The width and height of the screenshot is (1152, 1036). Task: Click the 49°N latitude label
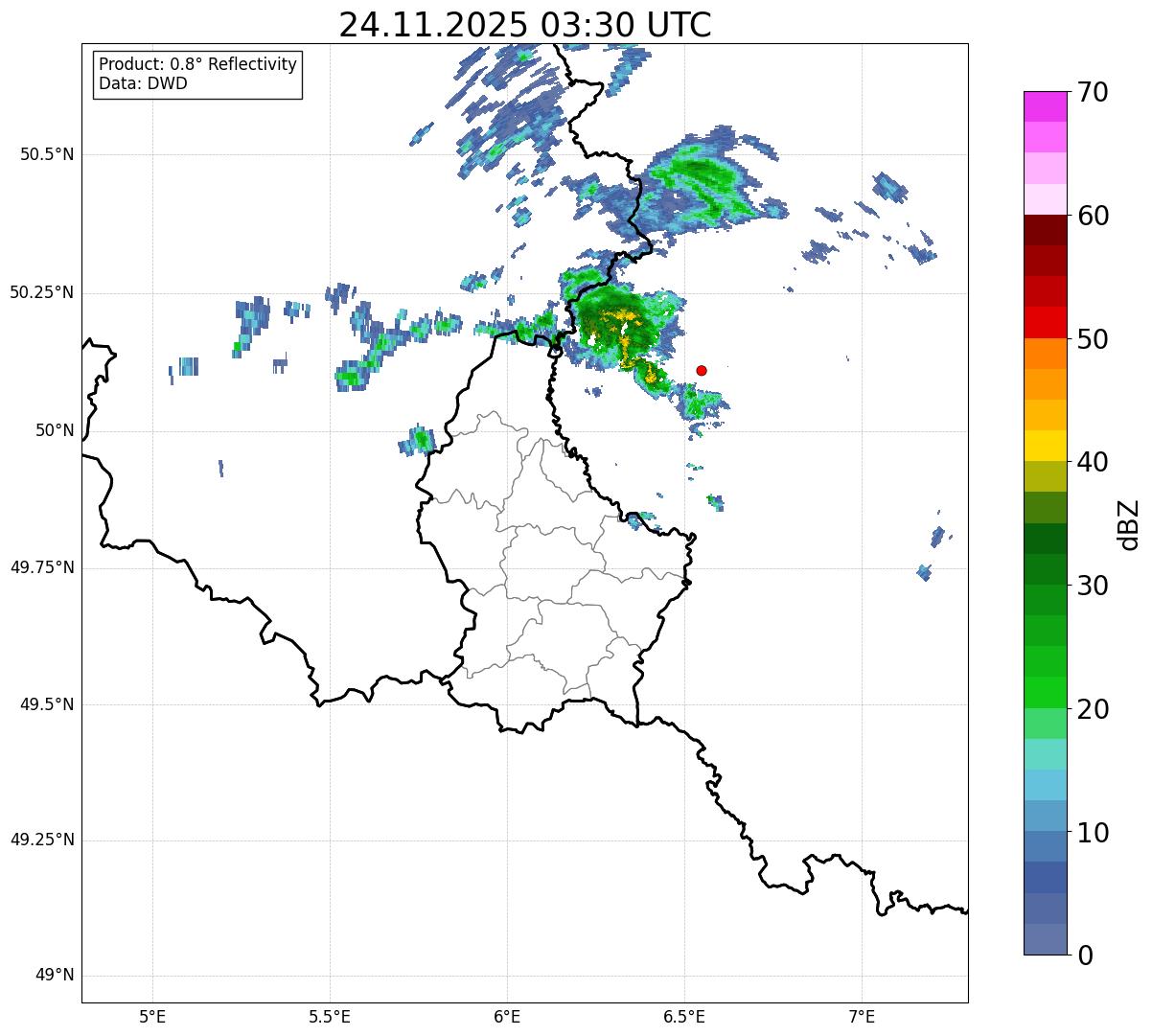coord(55,976)
